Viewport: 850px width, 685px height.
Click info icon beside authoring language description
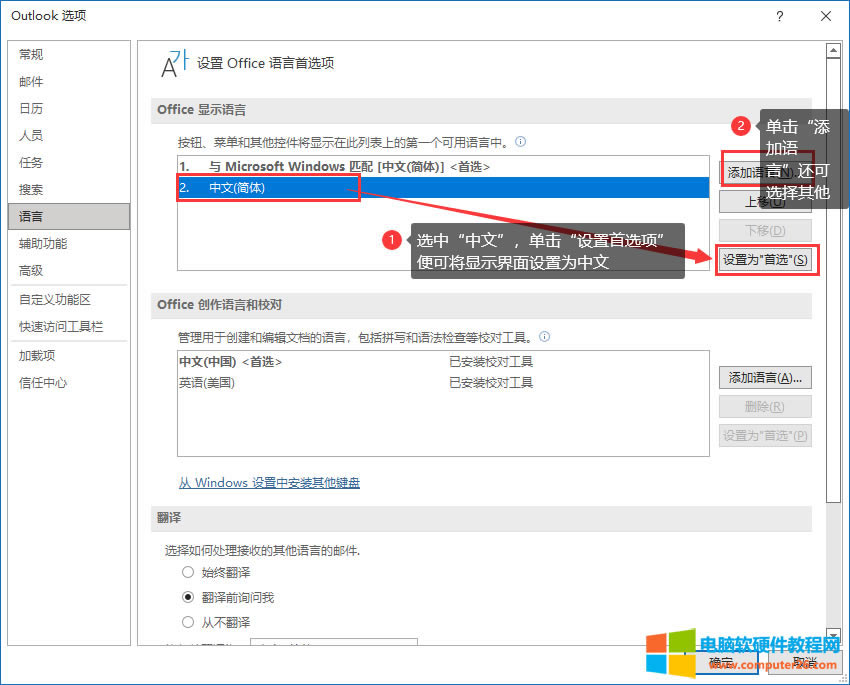[545, 337]
